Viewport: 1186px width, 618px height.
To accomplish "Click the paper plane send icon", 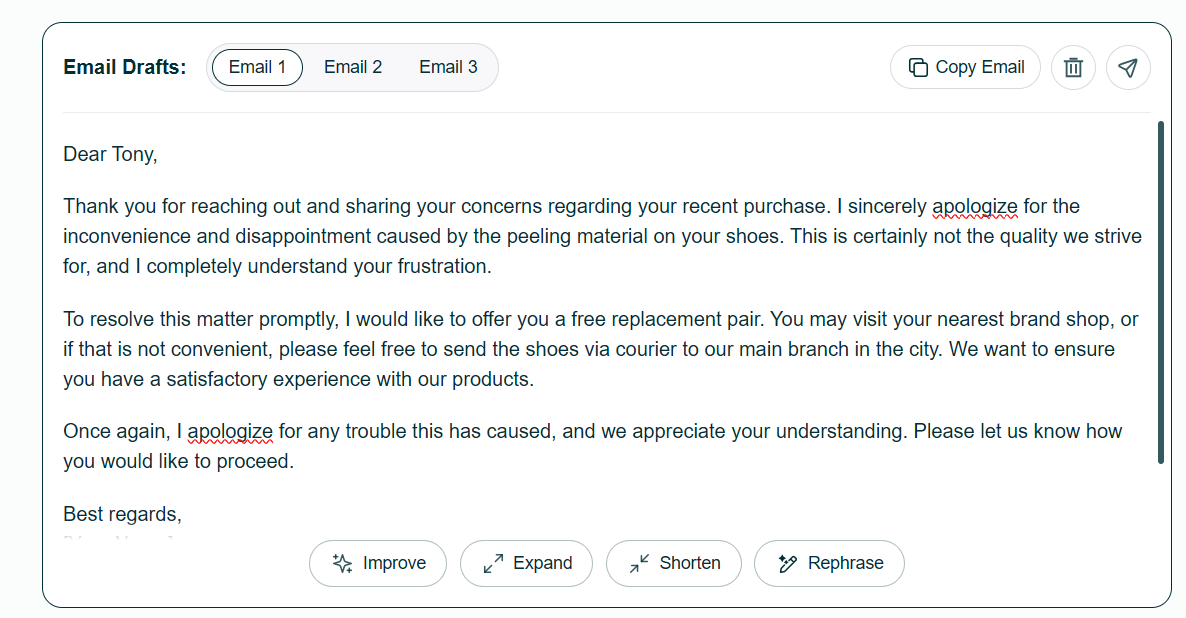I will point(1128,67).
